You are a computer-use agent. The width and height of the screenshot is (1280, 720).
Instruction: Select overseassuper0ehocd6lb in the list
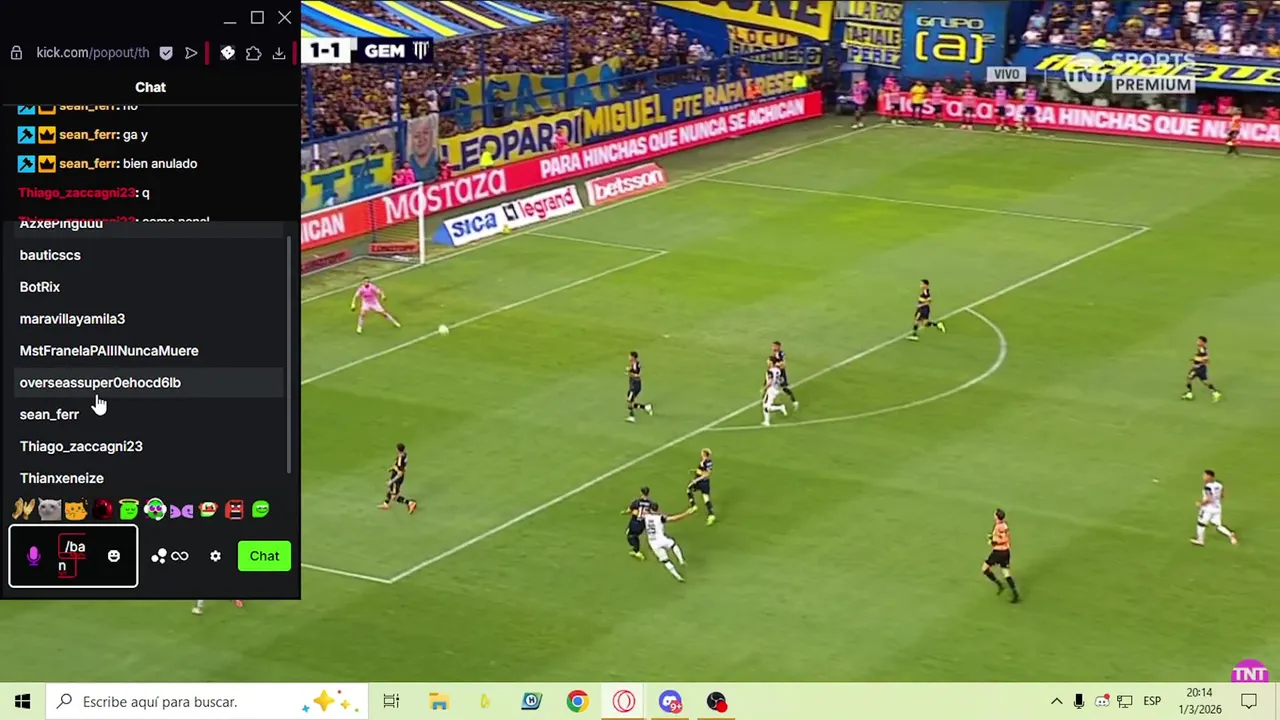(x=150, y=383)
